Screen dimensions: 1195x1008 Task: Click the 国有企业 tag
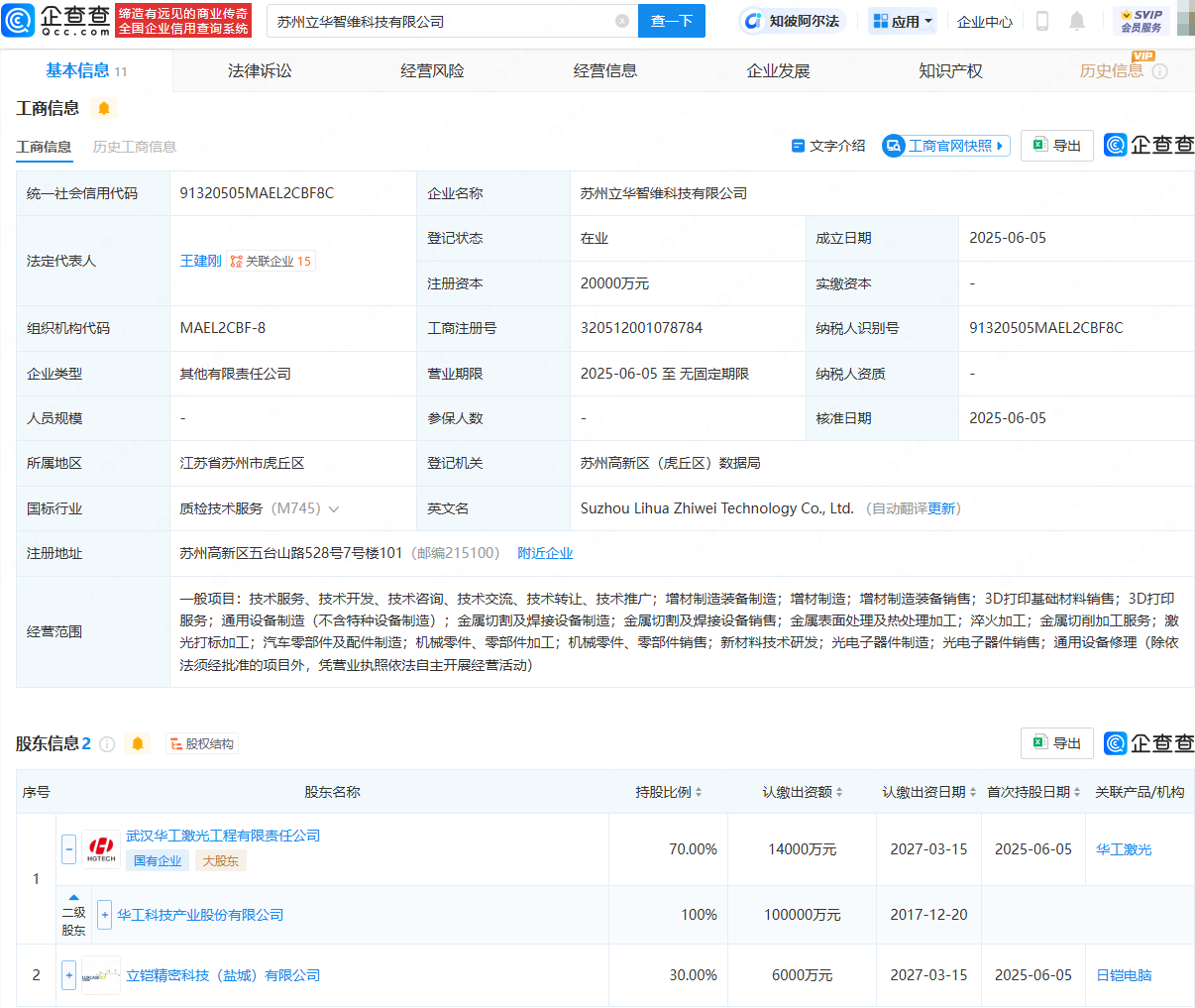(x=158, y=860)
